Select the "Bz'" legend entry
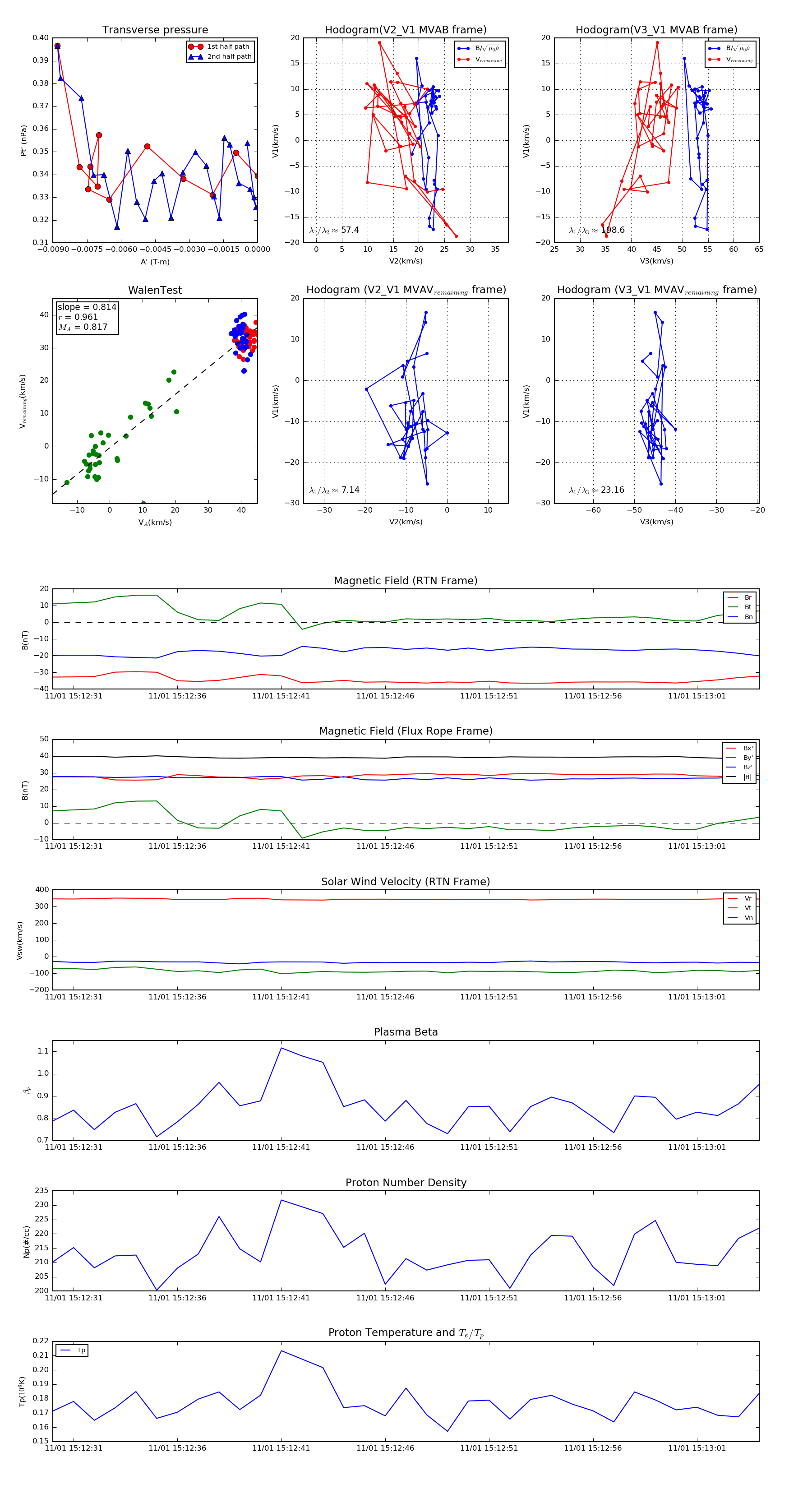The image size is (812, 1489). point(740,767)
